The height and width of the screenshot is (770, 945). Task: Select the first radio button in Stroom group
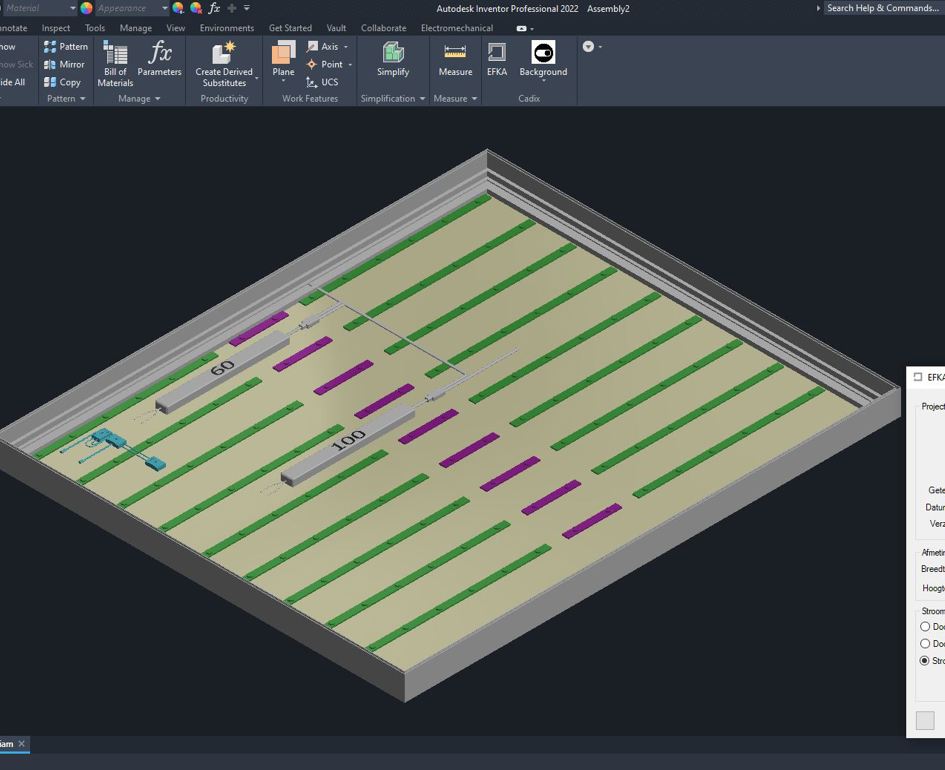[x=925, y=627]
